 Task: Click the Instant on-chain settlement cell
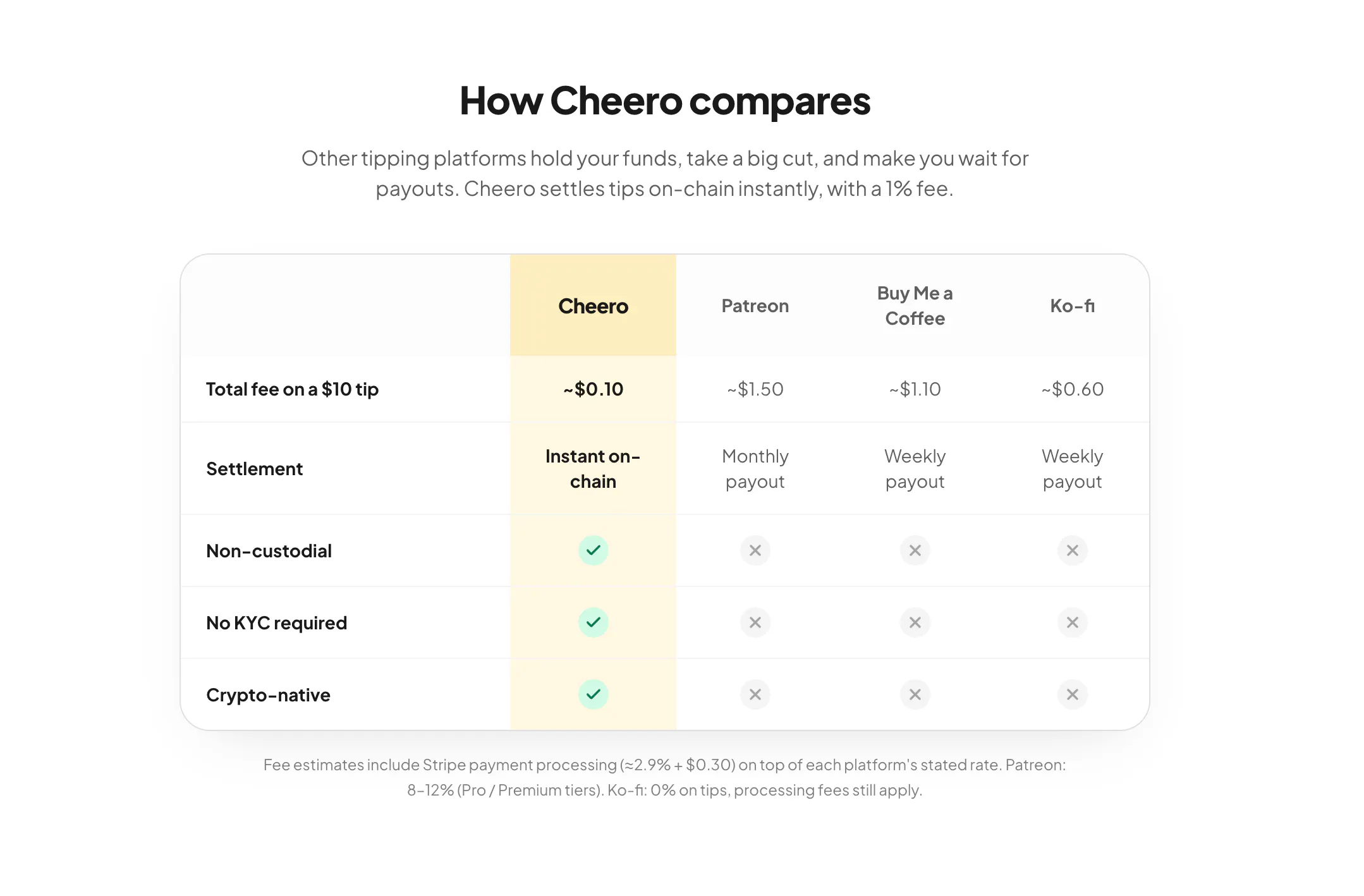click(593, 469)
